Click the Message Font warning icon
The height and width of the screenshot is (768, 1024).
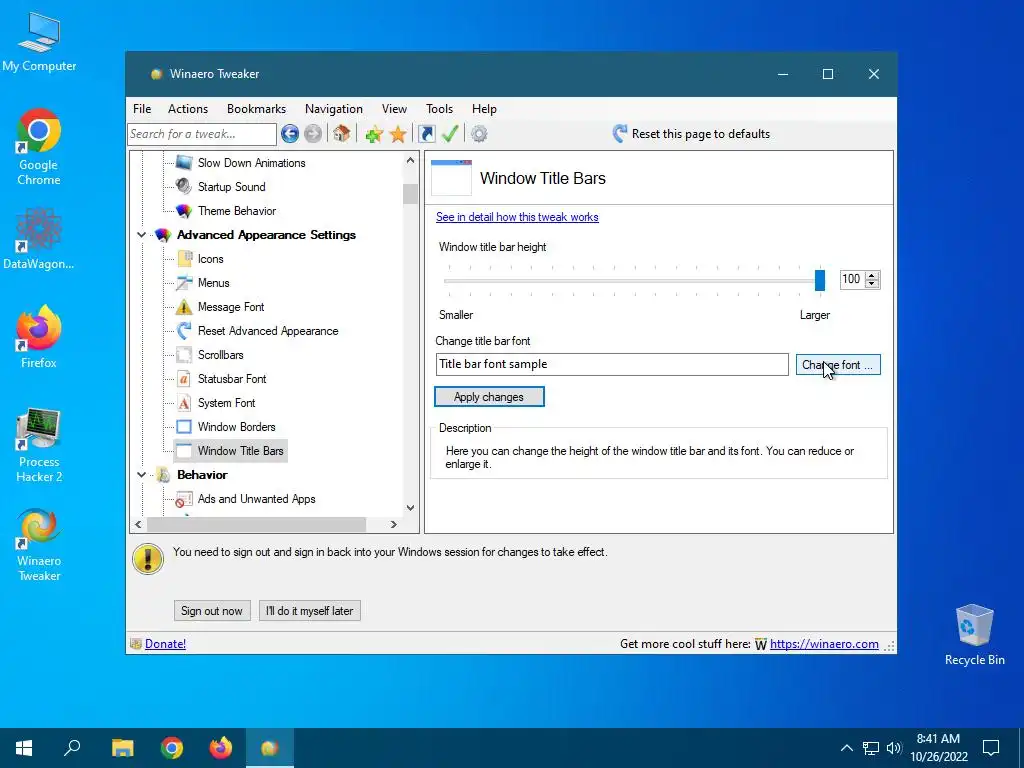pyautogui.click(x=184, y=307)
